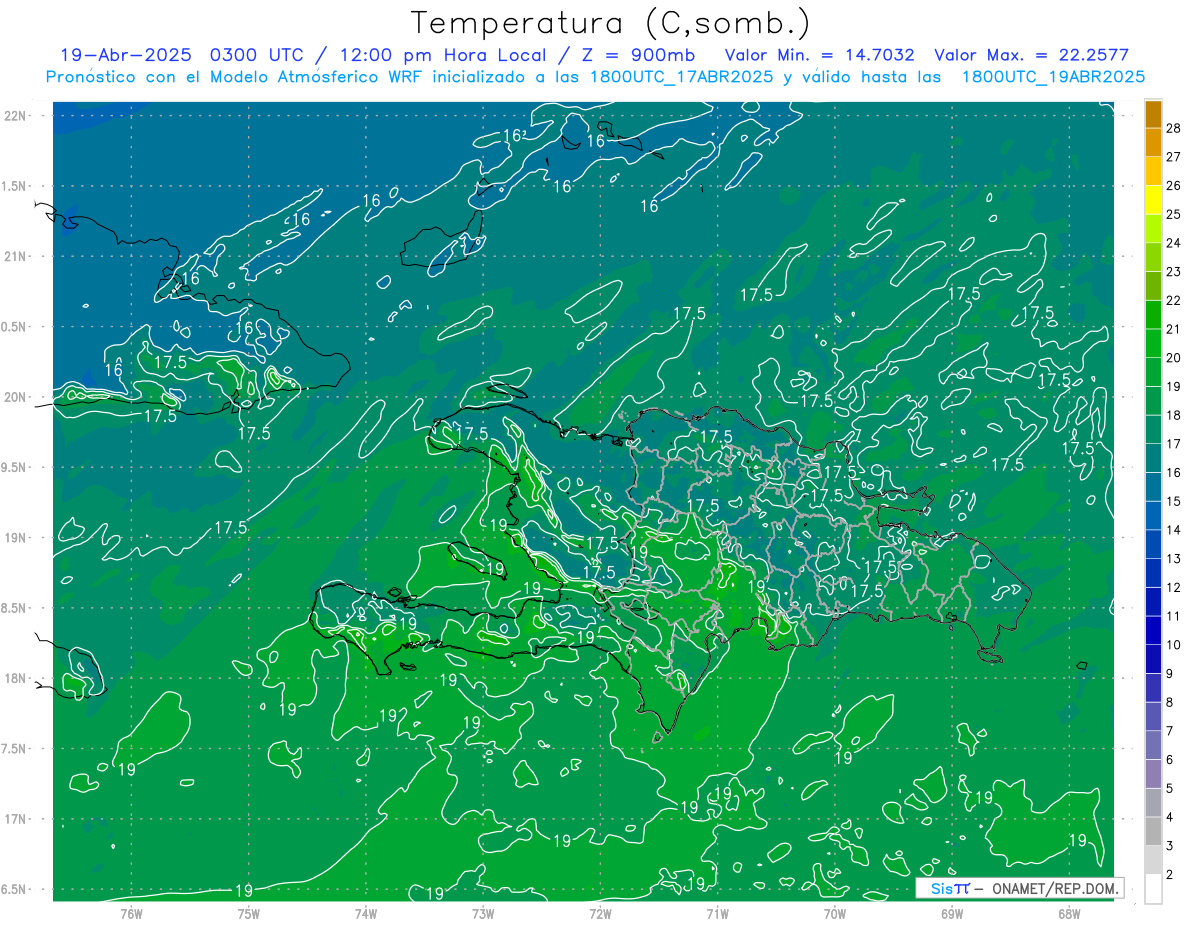Click the '17N' latitude axis label
This screenshot has height=927, width=1200.
(16, 819)
